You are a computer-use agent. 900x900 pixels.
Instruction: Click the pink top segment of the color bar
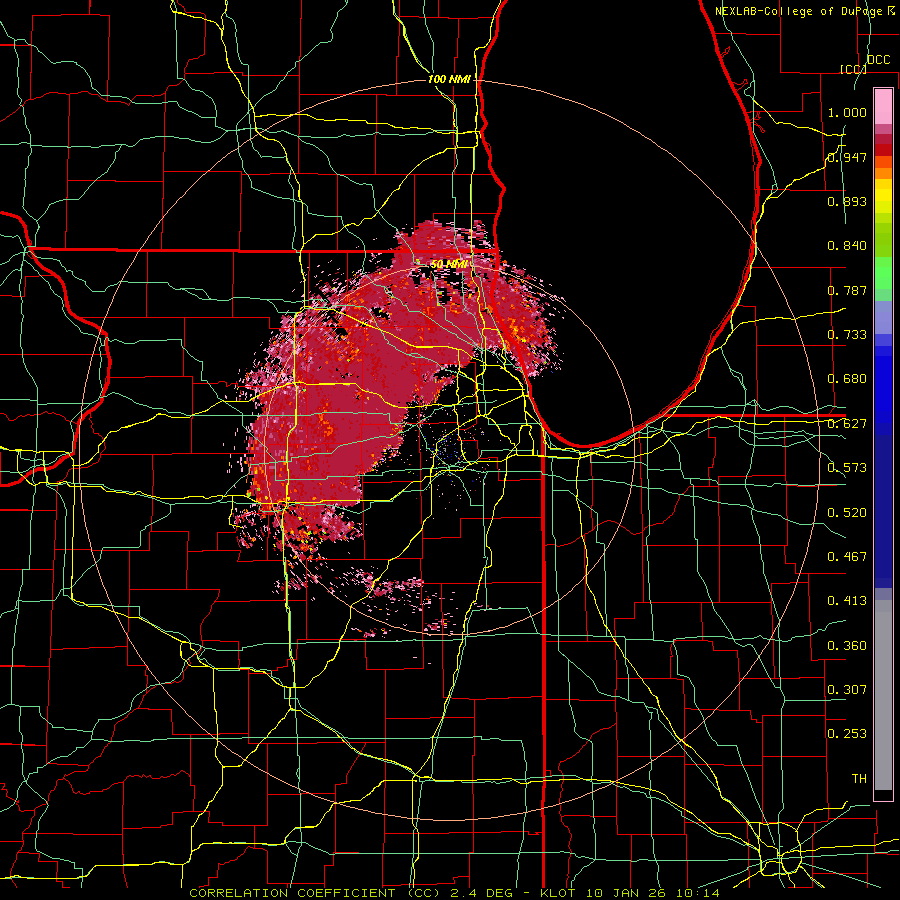tap(883, 107)
